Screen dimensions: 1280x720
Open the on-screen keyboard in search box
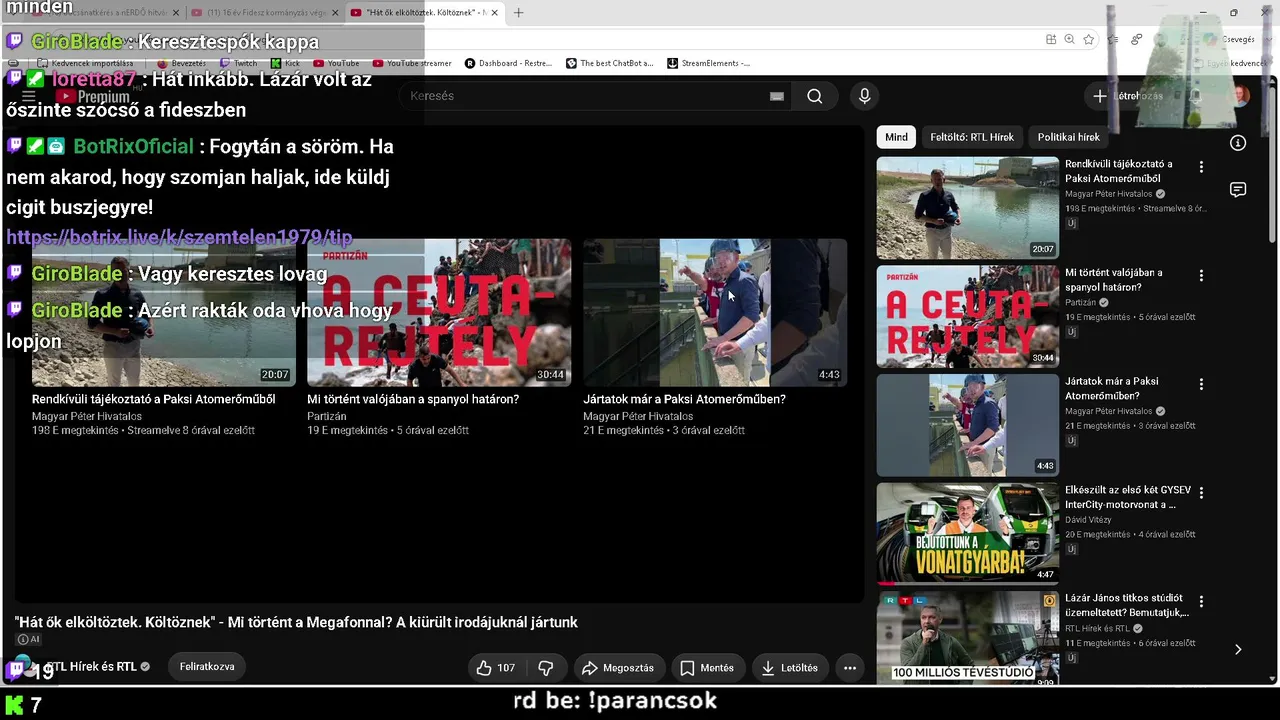[x=777, y=96]
